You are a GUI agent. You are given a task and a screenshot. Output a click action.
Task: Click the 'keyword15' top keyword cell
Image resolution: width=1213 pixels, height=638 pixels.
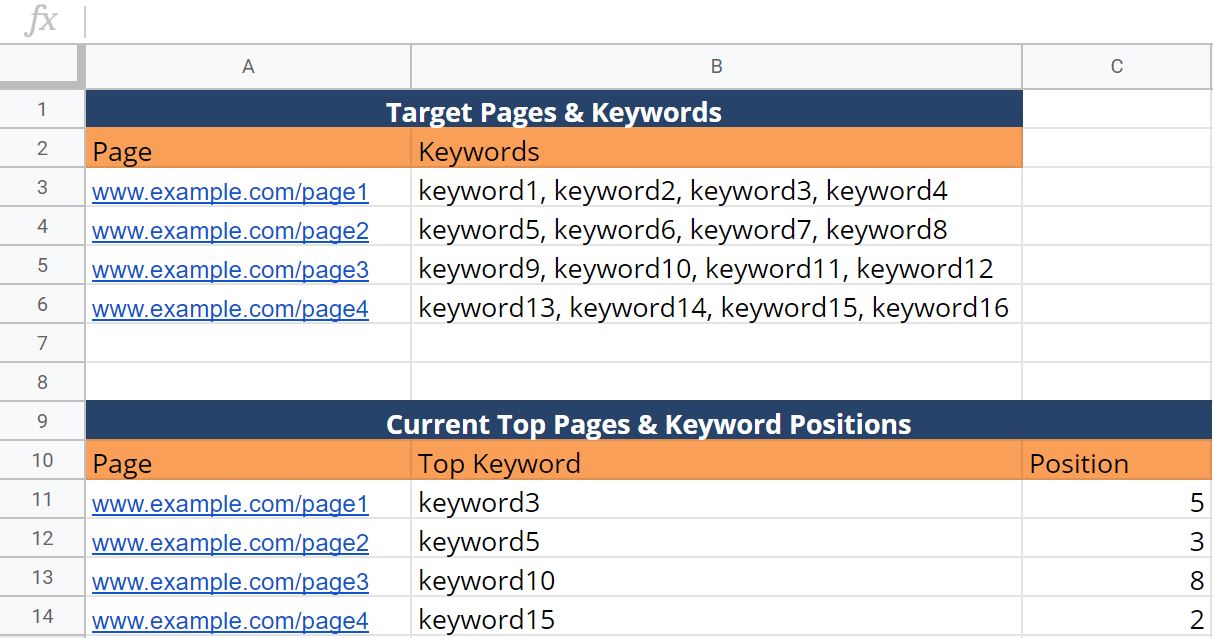(x=716, y=617)
